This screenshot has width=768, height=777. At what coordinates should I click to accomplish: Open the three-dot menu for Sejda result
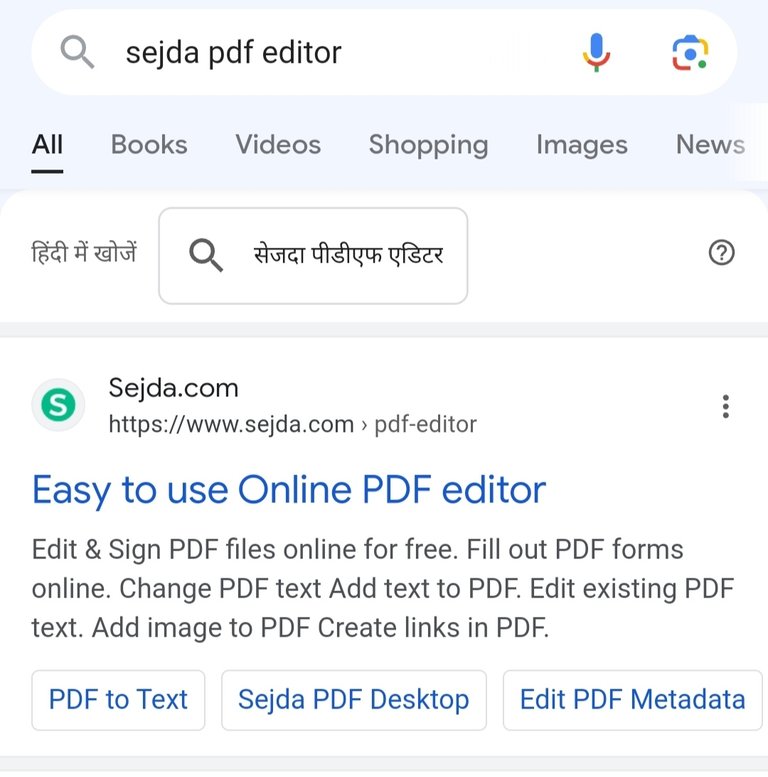point(725,406)
